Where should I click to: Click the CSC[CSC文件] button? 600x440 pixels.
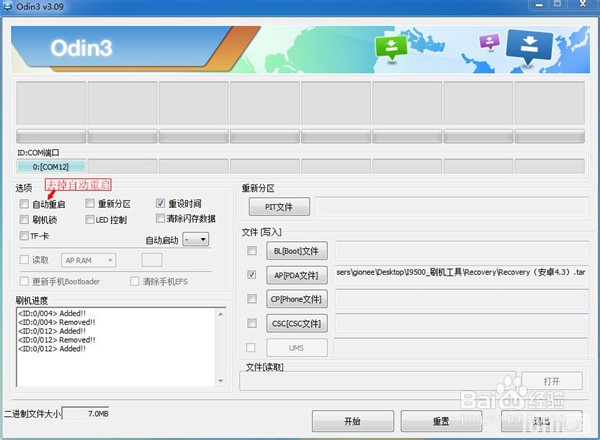[297, 324]
